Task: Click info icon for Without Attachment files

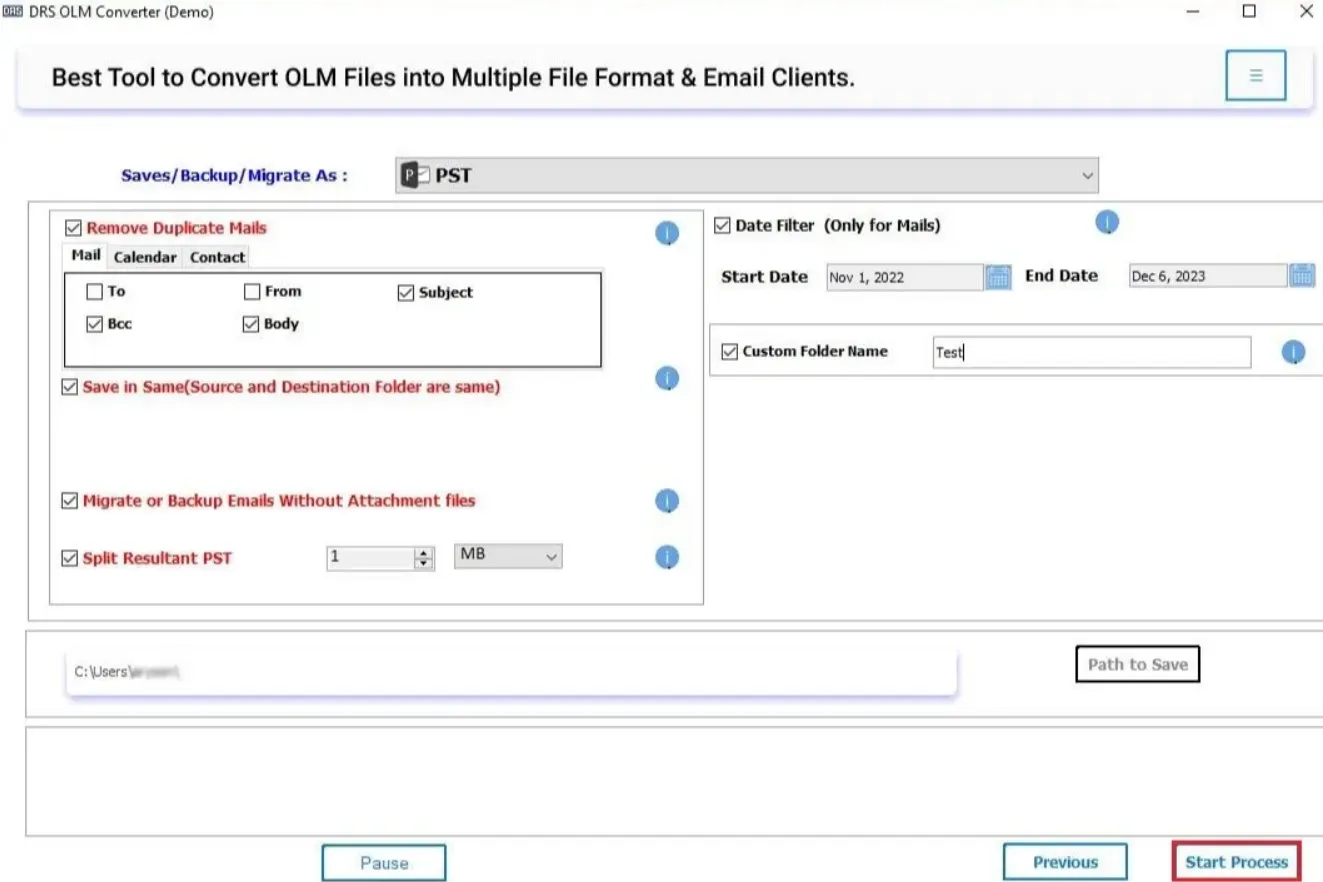Action: click(x=667, y=501)
